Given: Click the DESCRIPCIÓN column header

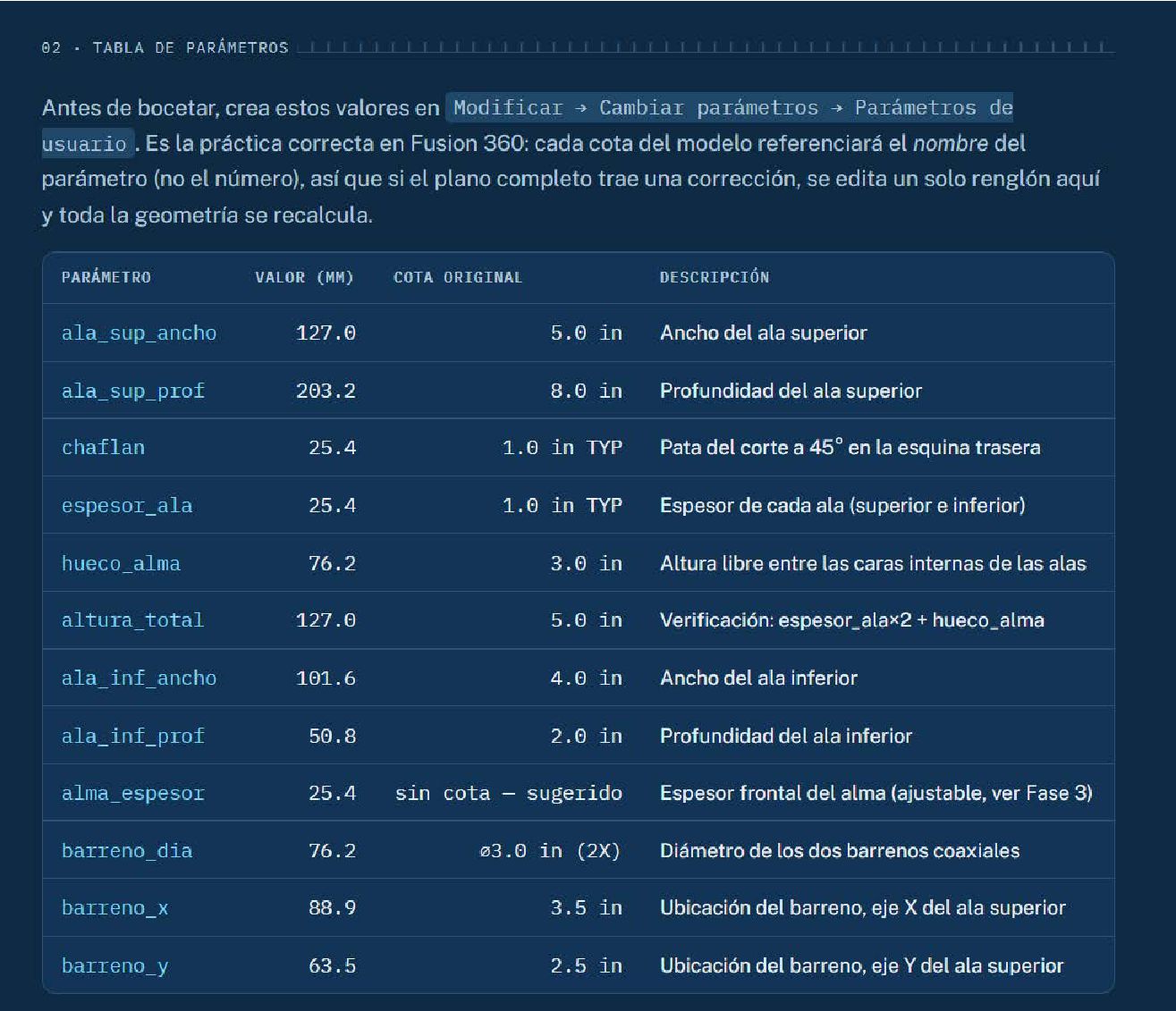Looking at the screenshot, I should (x=715, y=277).
